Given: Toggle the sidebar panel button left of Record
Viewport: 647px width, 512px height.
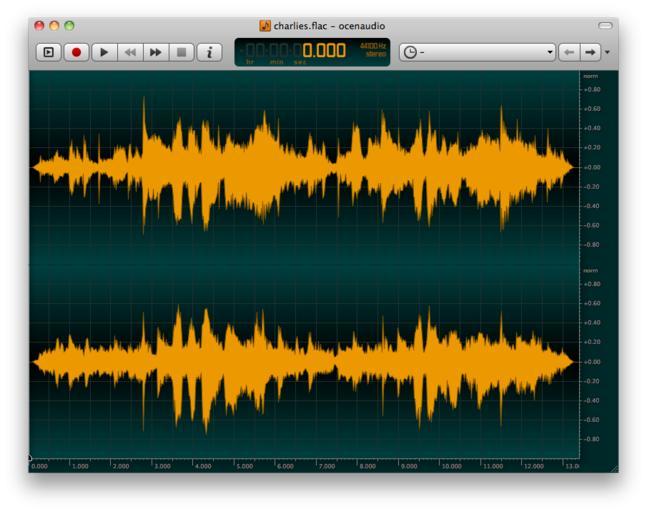Looking at the screenshot, I should 48,52.
